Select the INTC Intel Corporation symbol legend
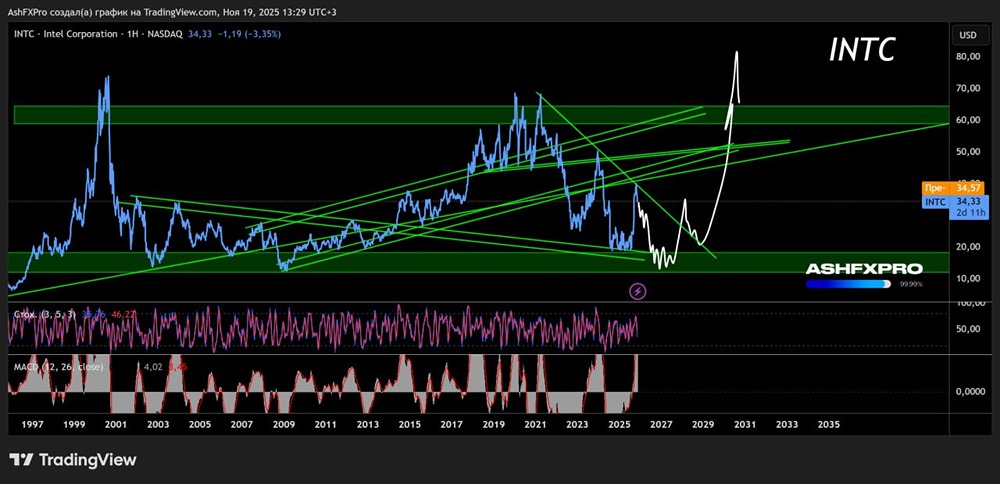The width and height of the screenshot is (1000, 484). (99, 34)
